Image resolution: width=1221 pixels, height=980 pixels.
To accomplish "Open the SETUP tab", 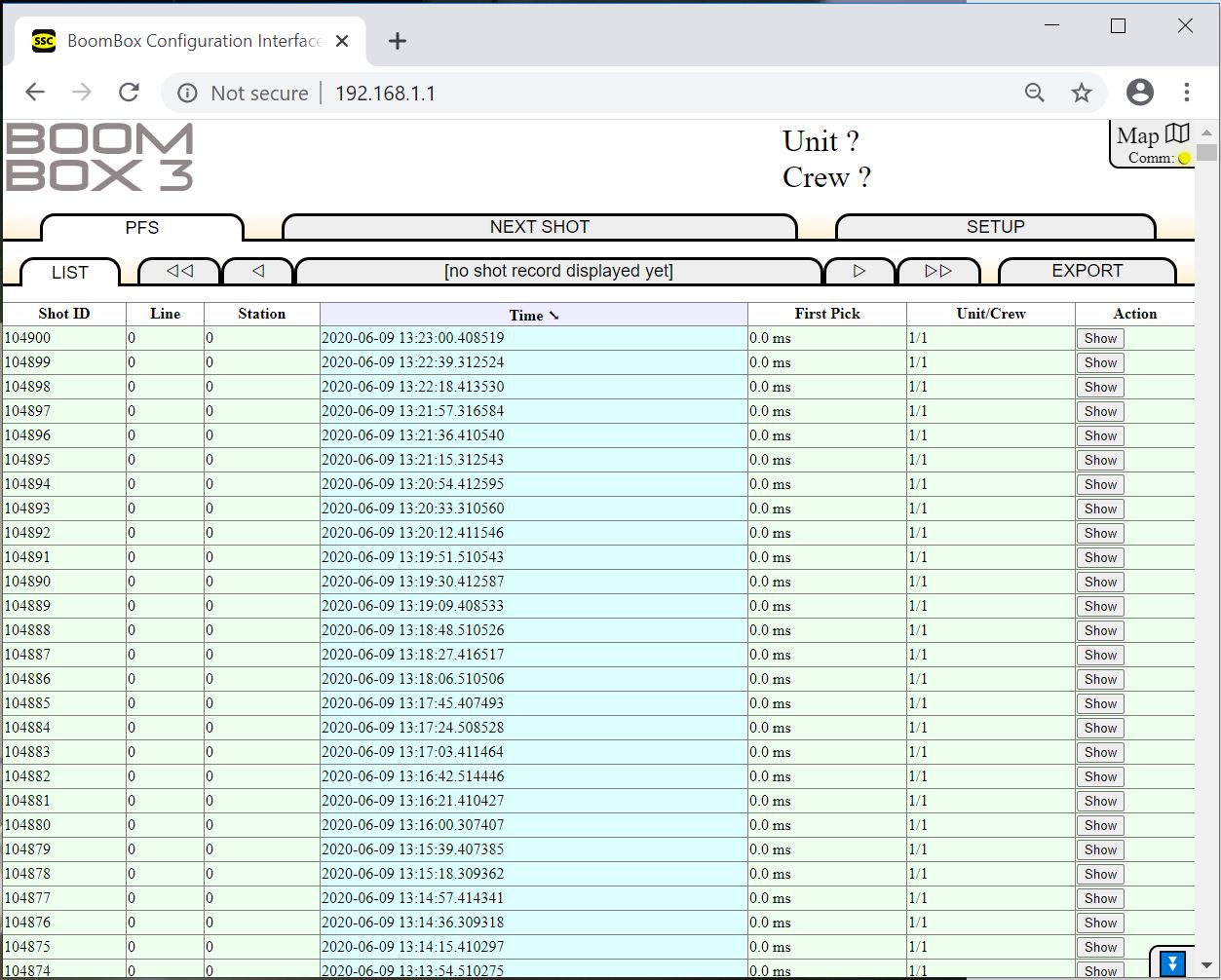I will point(995,227).
